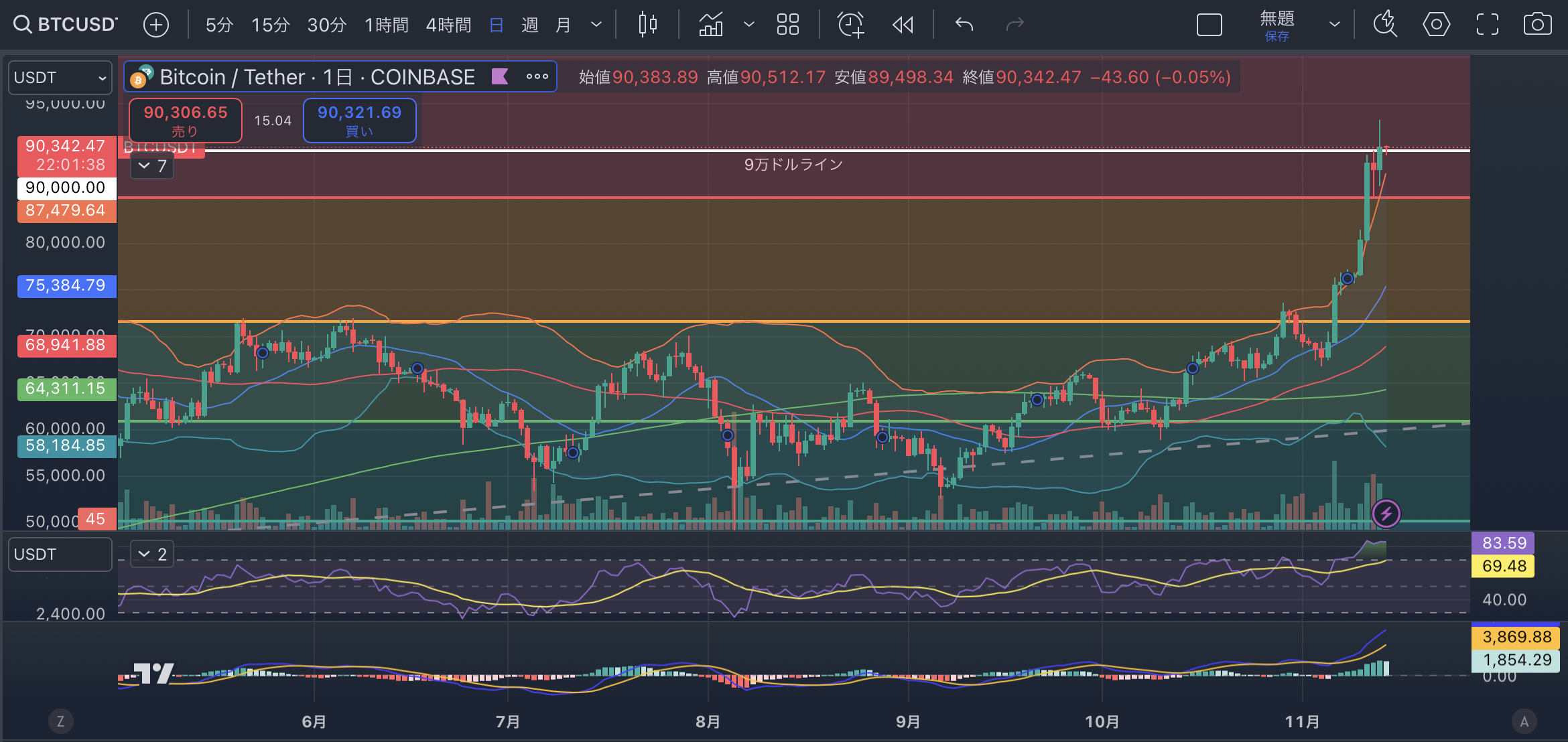Click 売り sell button 90,306.65
Screen dimensions: 1568x742
point(185,121)
